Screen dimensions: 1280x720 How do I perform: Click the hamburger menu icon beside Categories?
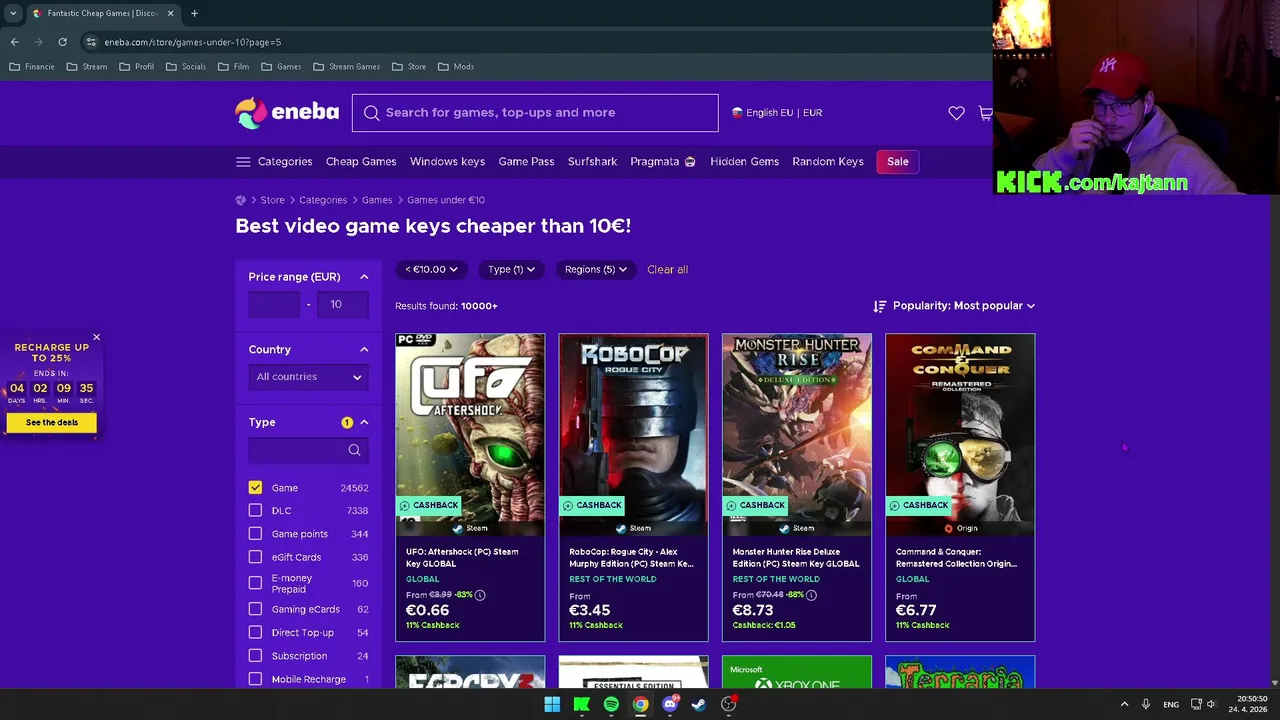243,162
